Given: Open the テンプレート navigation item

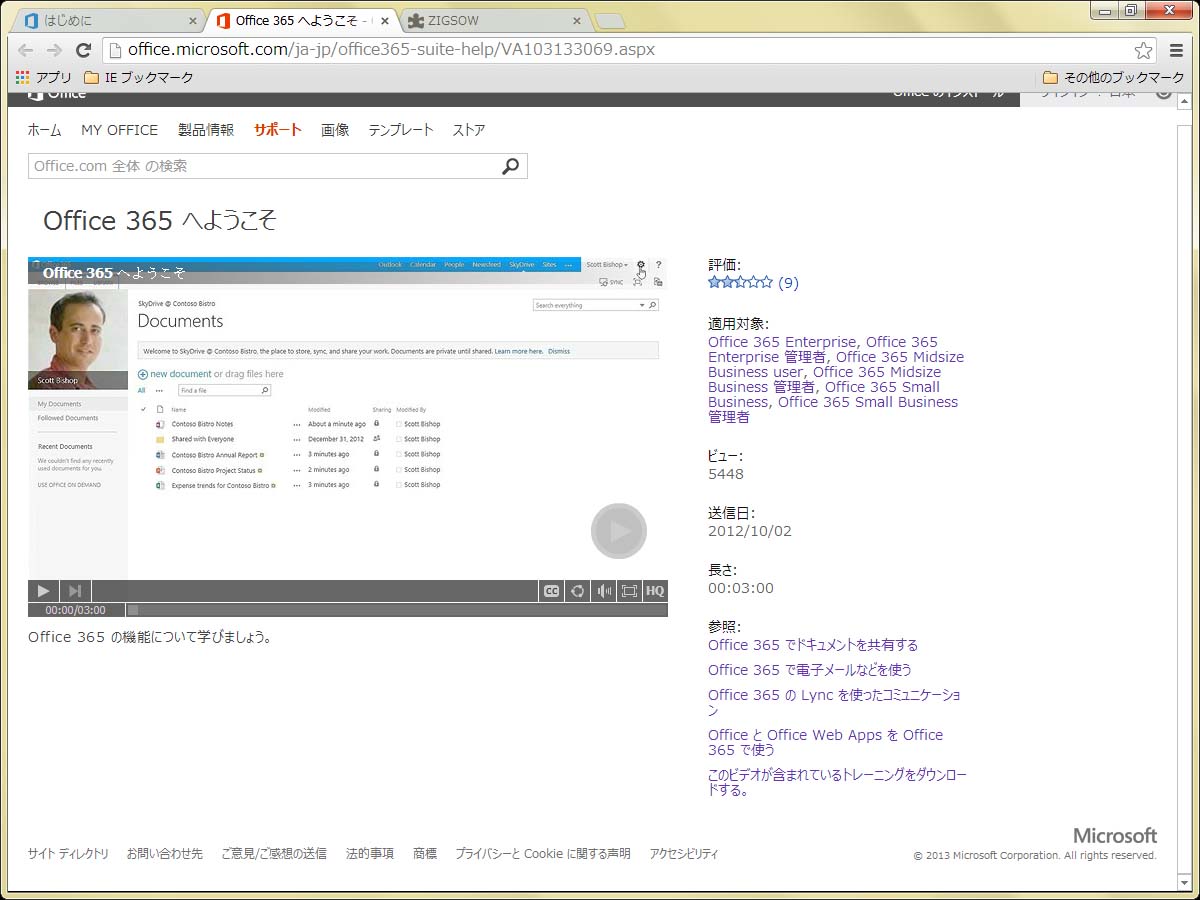Looking at the screenshot, I should click(401, 130).
